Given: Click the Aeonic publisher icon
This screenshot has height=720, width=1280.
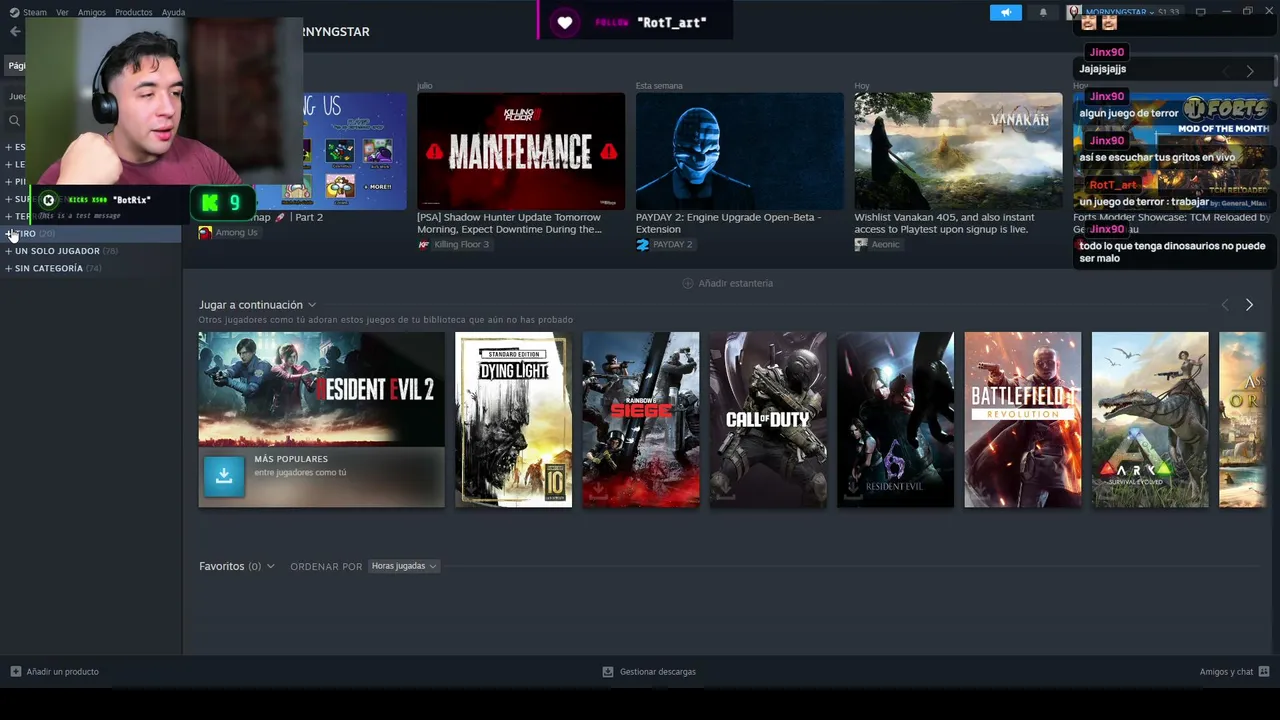Looking at the screenshot, I should point(860,244).
